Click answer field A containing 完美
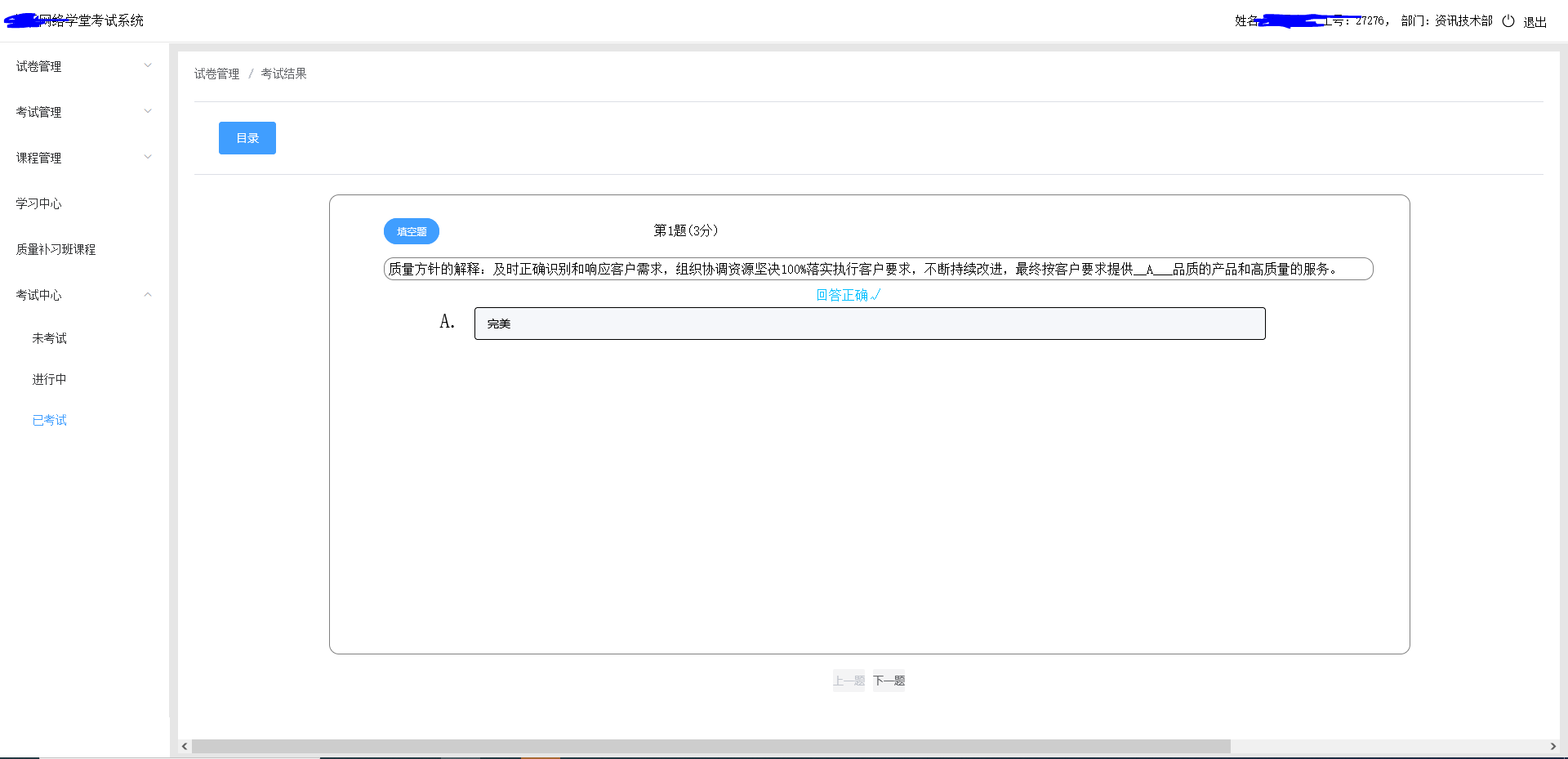 coord(870,324)
